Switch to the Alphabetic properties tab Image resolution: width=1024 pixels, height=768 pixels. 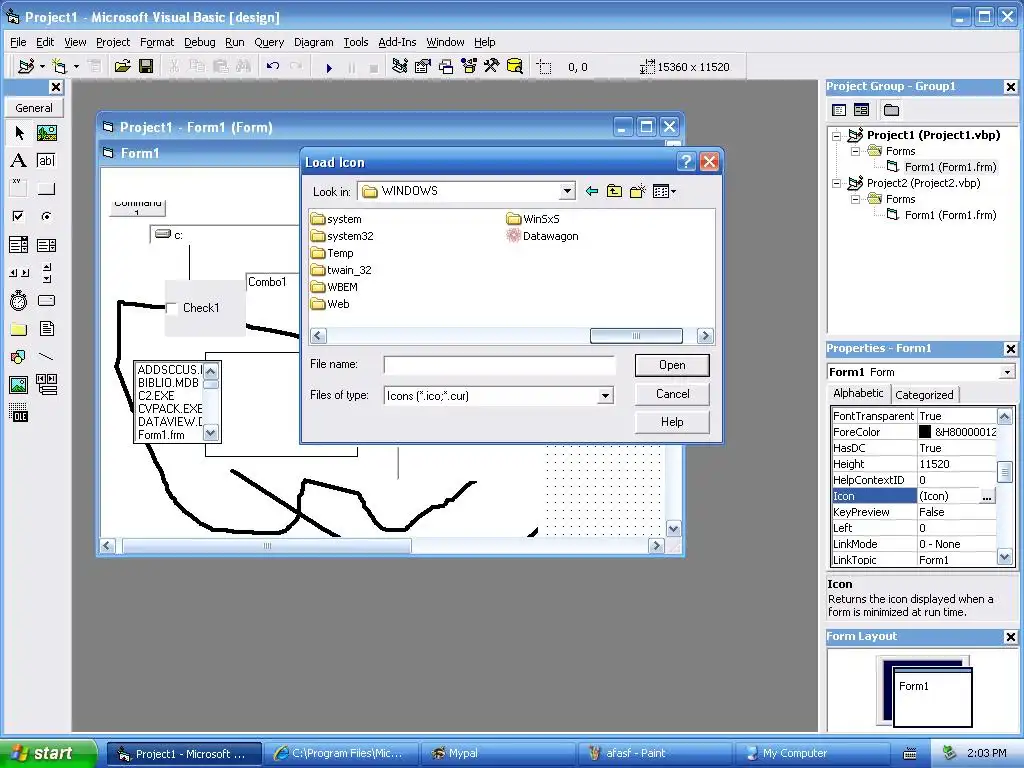pyautogui.click(x=858, y=393)
